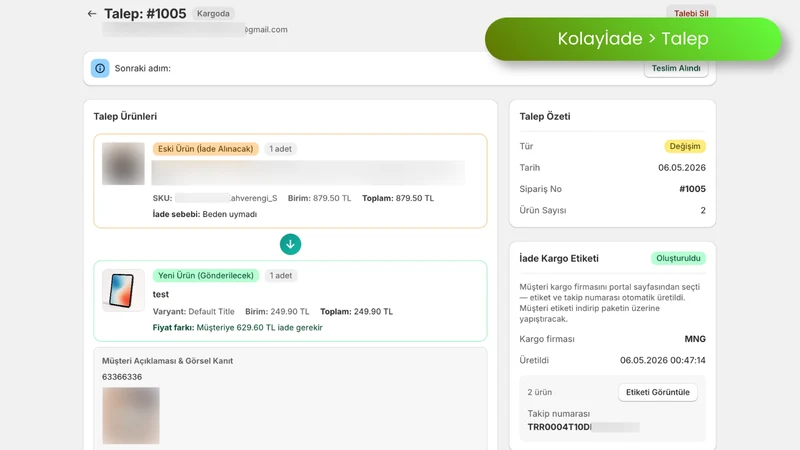Click the Toplam: 249.90 TL value
Image resolution: width=800 pixels, height=450 pixels.
(x=356, y=311)
